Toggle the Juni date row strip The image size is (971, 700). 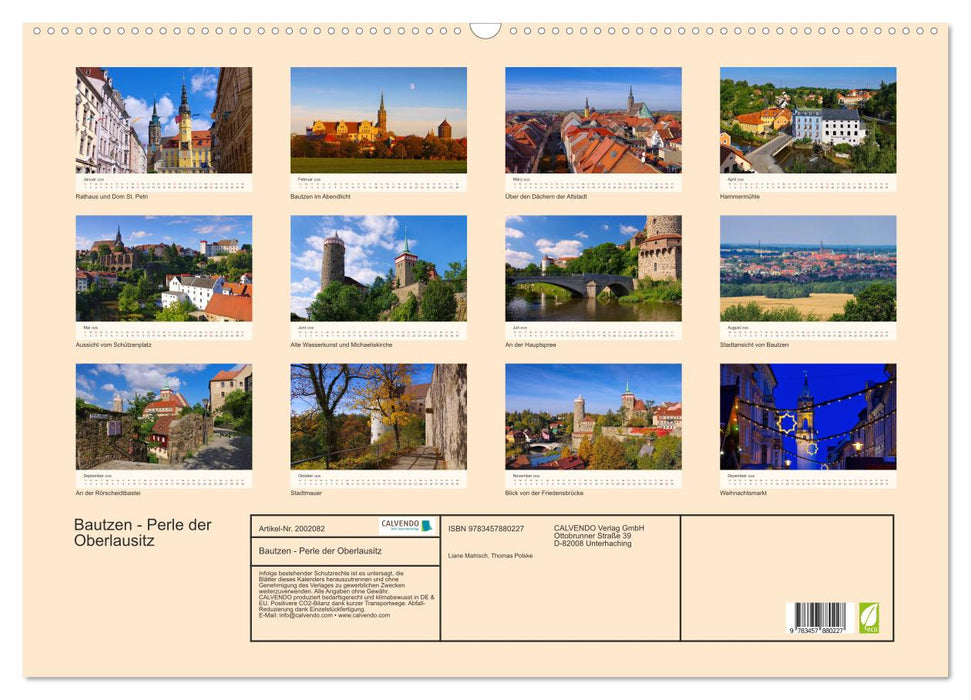point(378,331)
